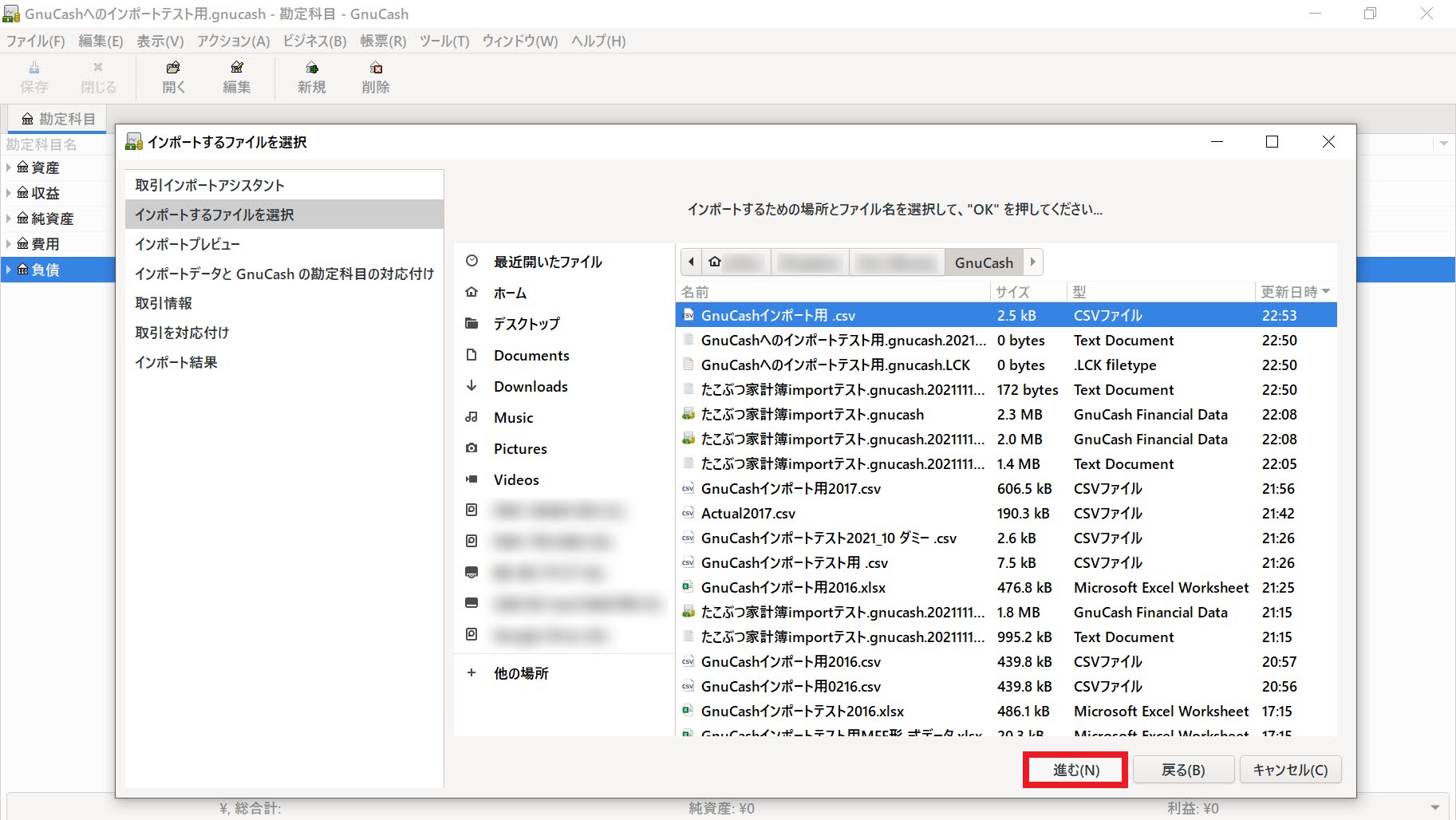Click the Close (閉じる) toolbar icon
Image resolution: width=1456 pixels, height=820 pixels.
(98, 77)
